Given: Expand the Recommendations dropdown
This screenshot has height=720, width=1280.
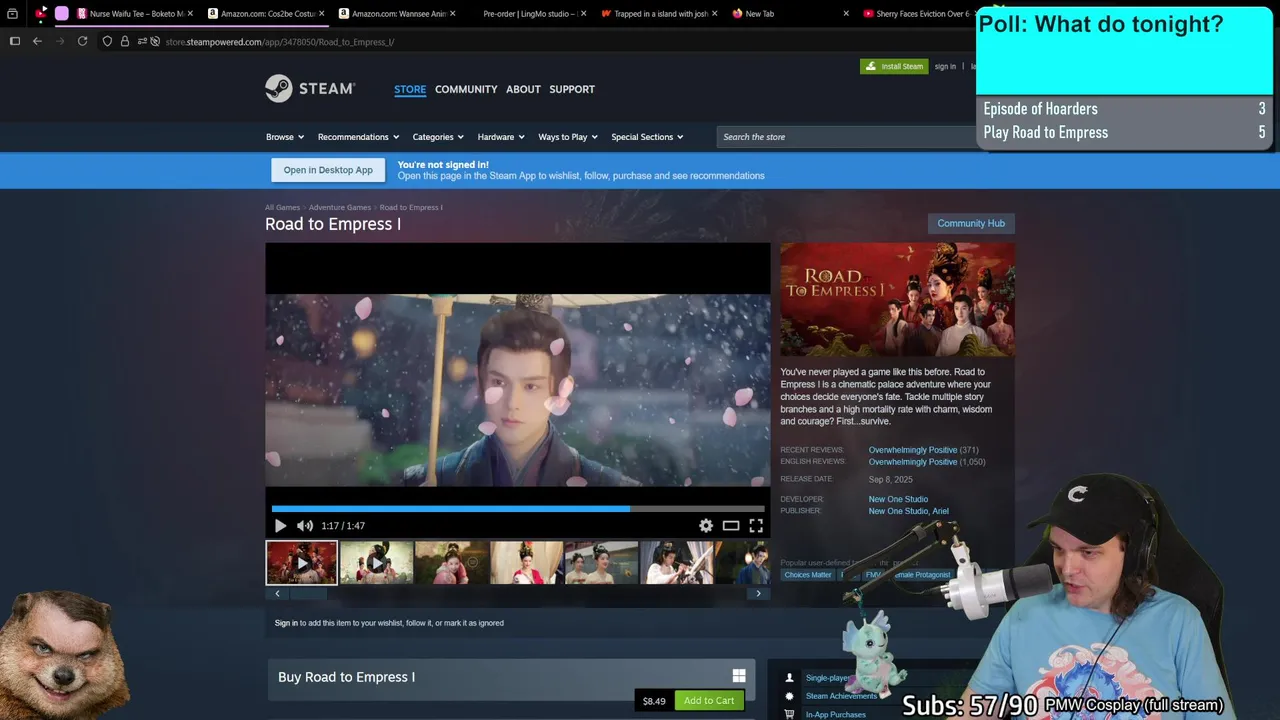Looking at the screenshot, I should 358,137.
